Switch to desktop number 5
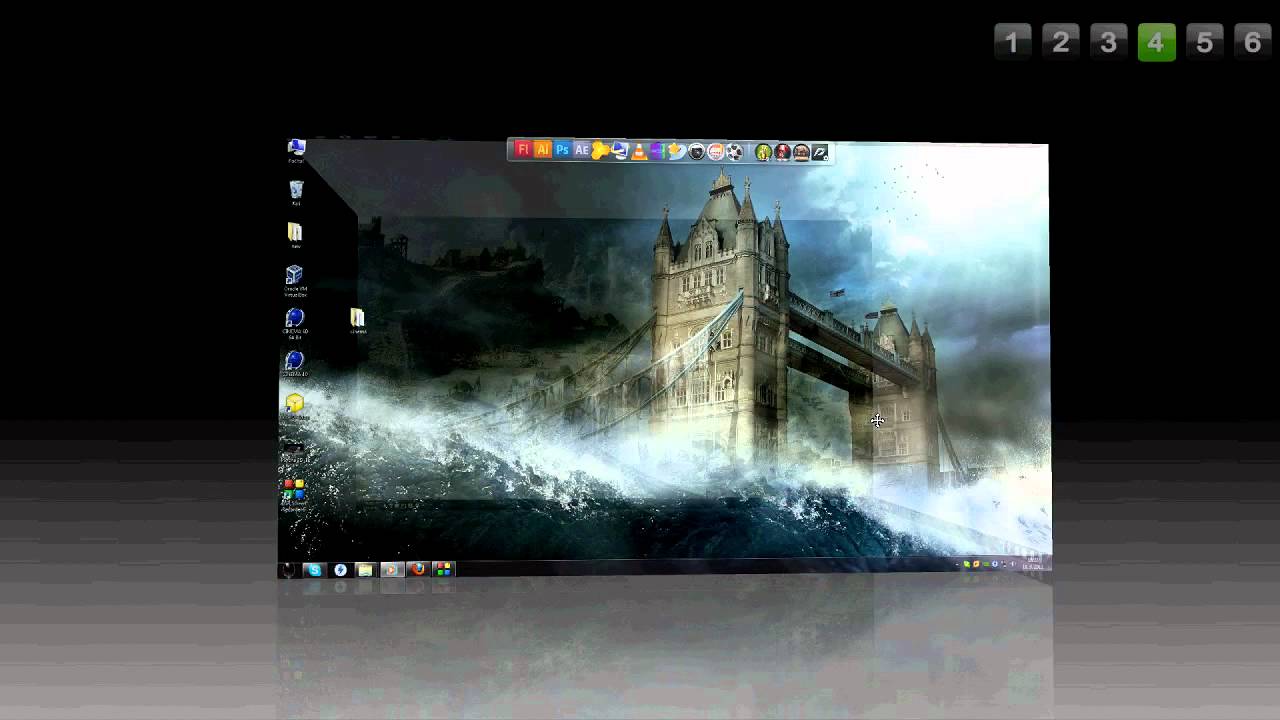 [x=1205, y=42]
